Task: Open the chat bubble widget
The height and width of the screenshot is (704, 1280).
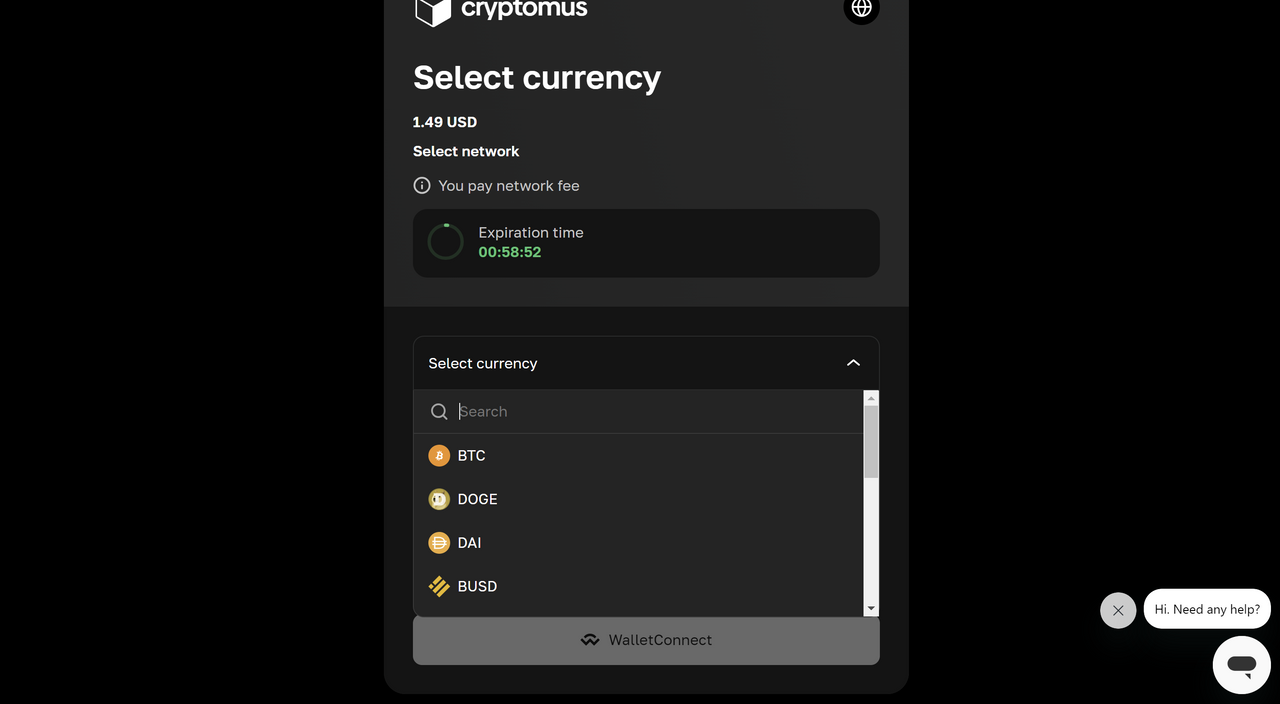Action: coord(1242,665)
